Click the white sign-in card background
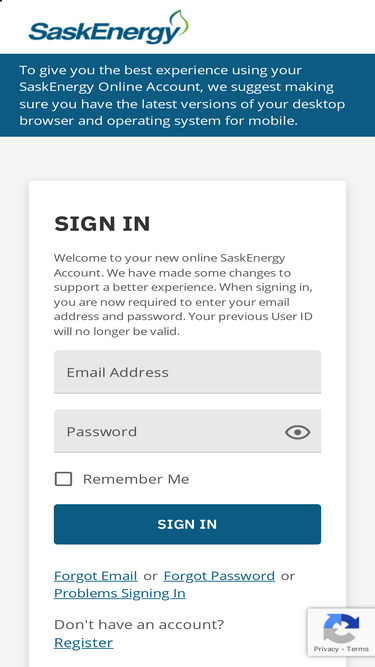375x667 pixels. [x=187, y=200]
